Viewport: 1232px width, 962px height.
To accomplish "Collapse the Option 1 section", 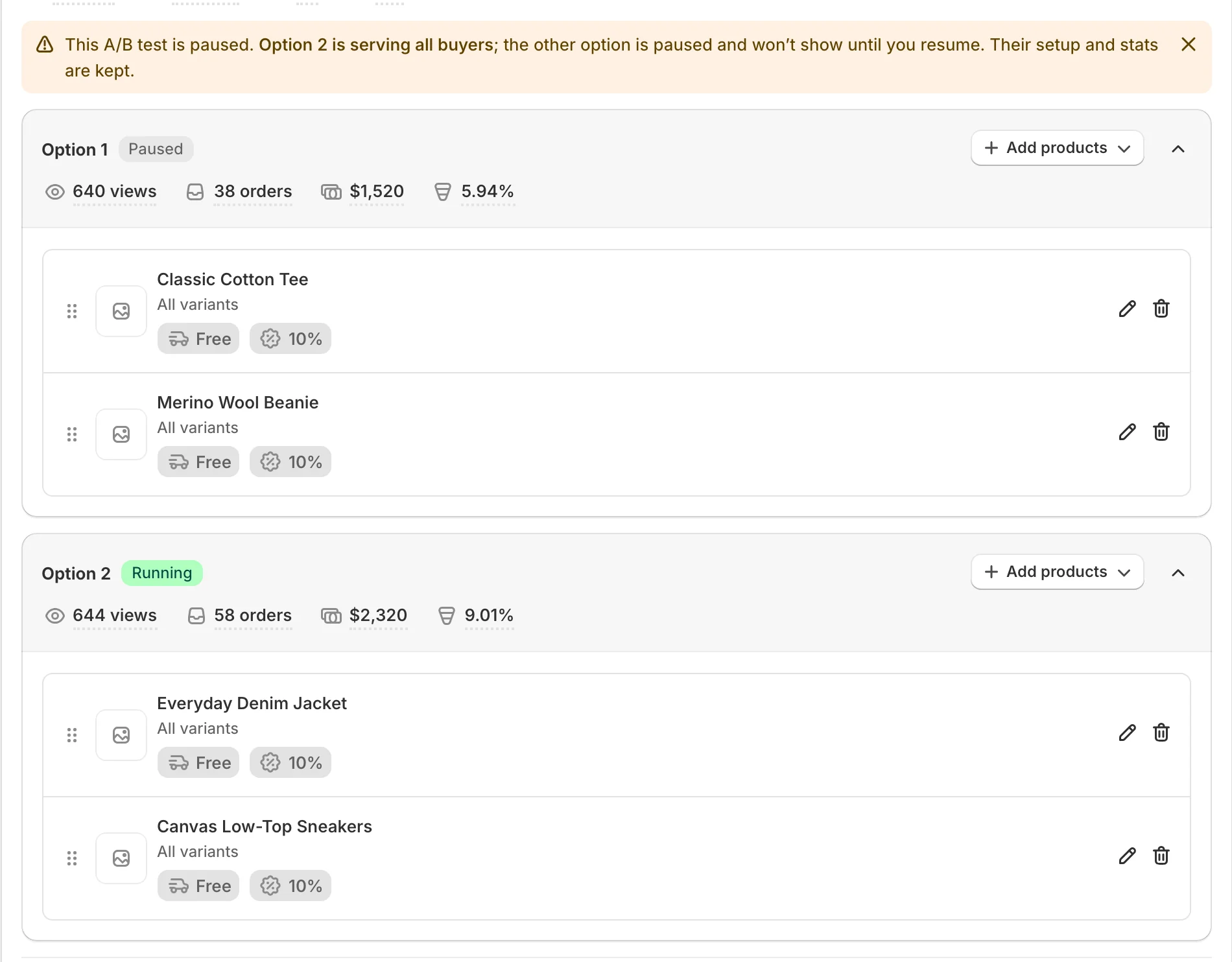I will (1178, 149).
